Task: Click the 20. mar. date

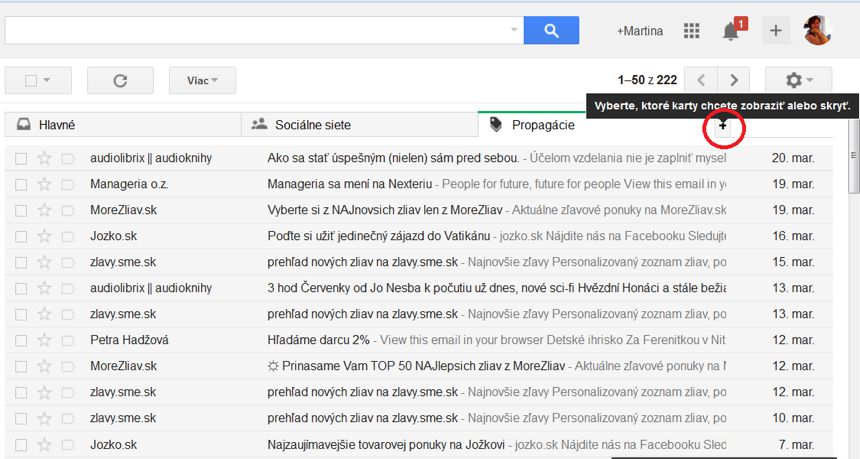Action: (x=793, y=158)
